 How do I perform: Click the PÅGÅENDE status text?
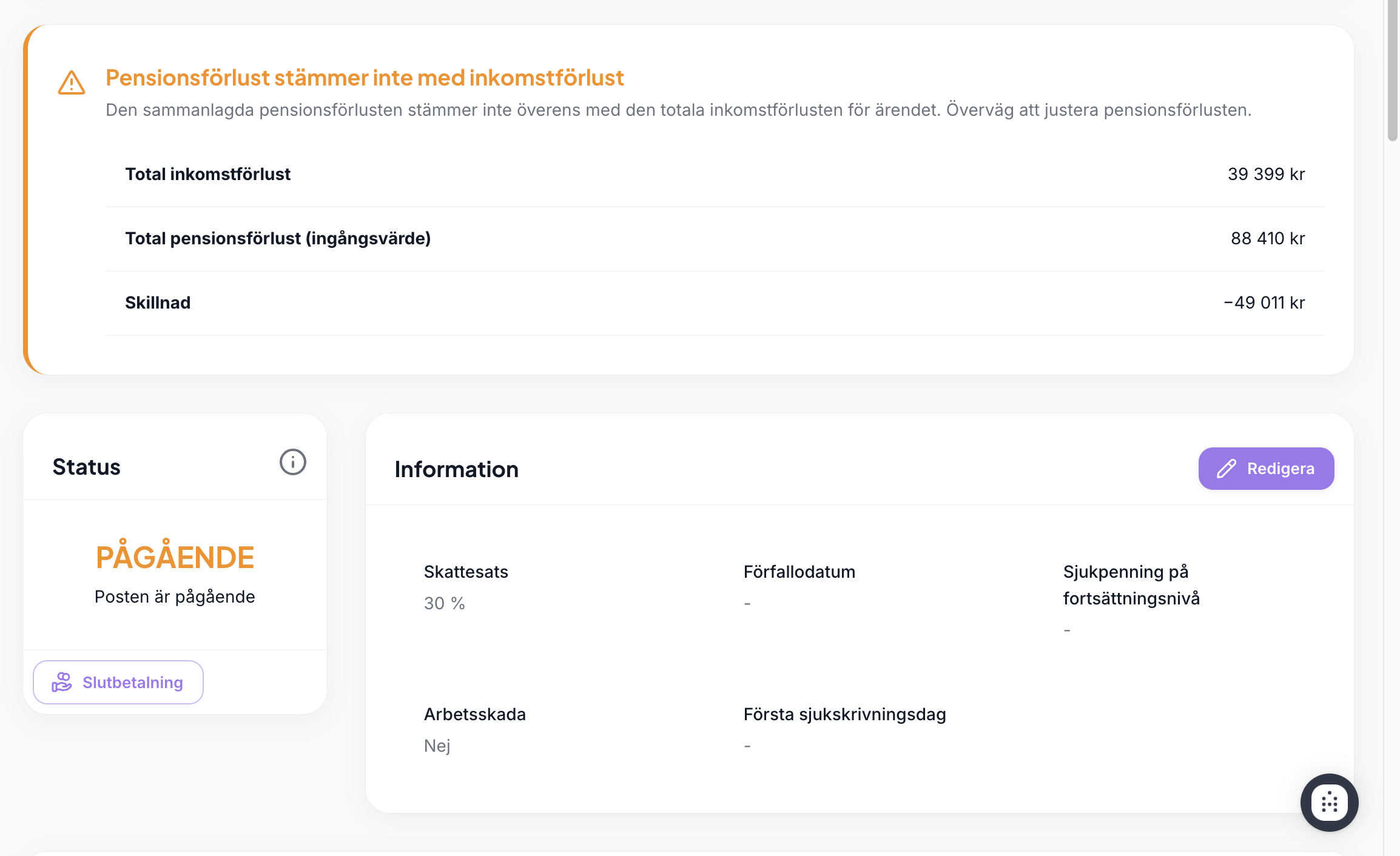tap(175, 557)
